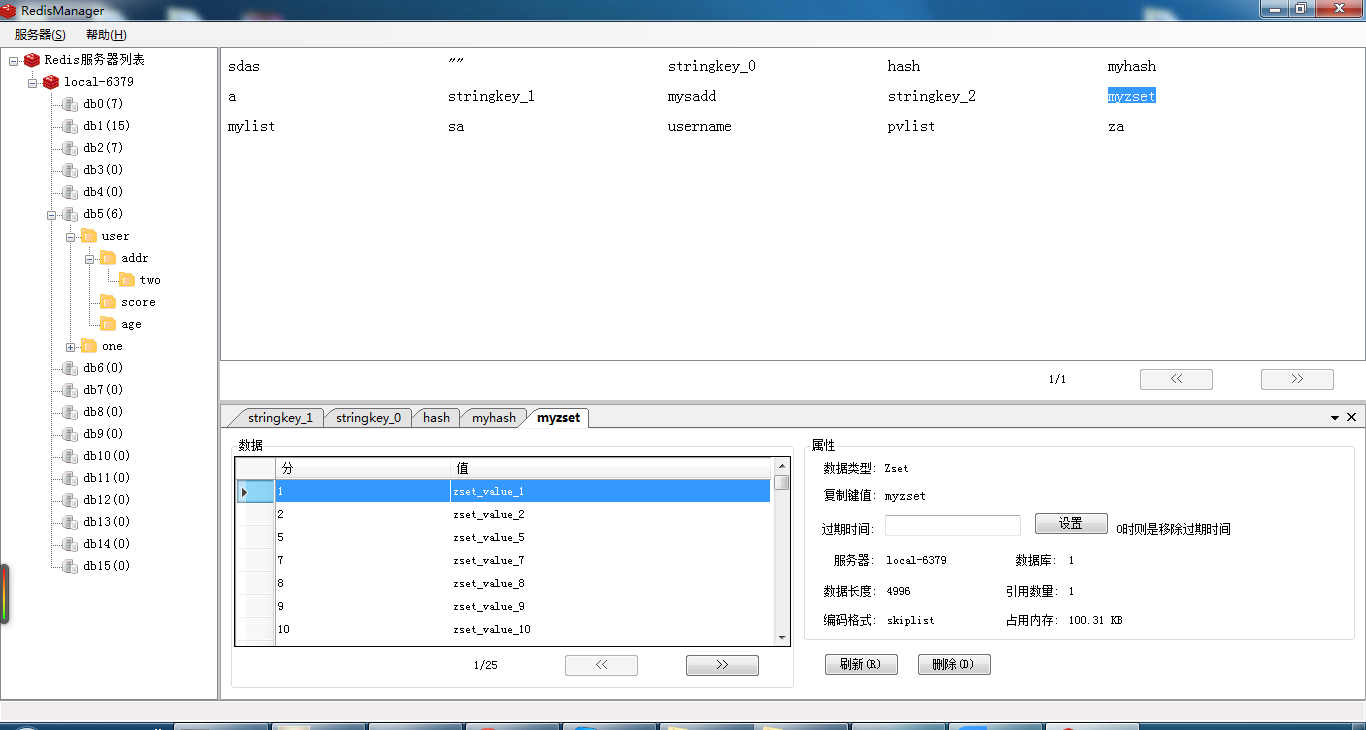Viewport: 1366px width, 730px height.
Task: Switch to the stringkey_0 tab
Action: click(x=368, y=418)
